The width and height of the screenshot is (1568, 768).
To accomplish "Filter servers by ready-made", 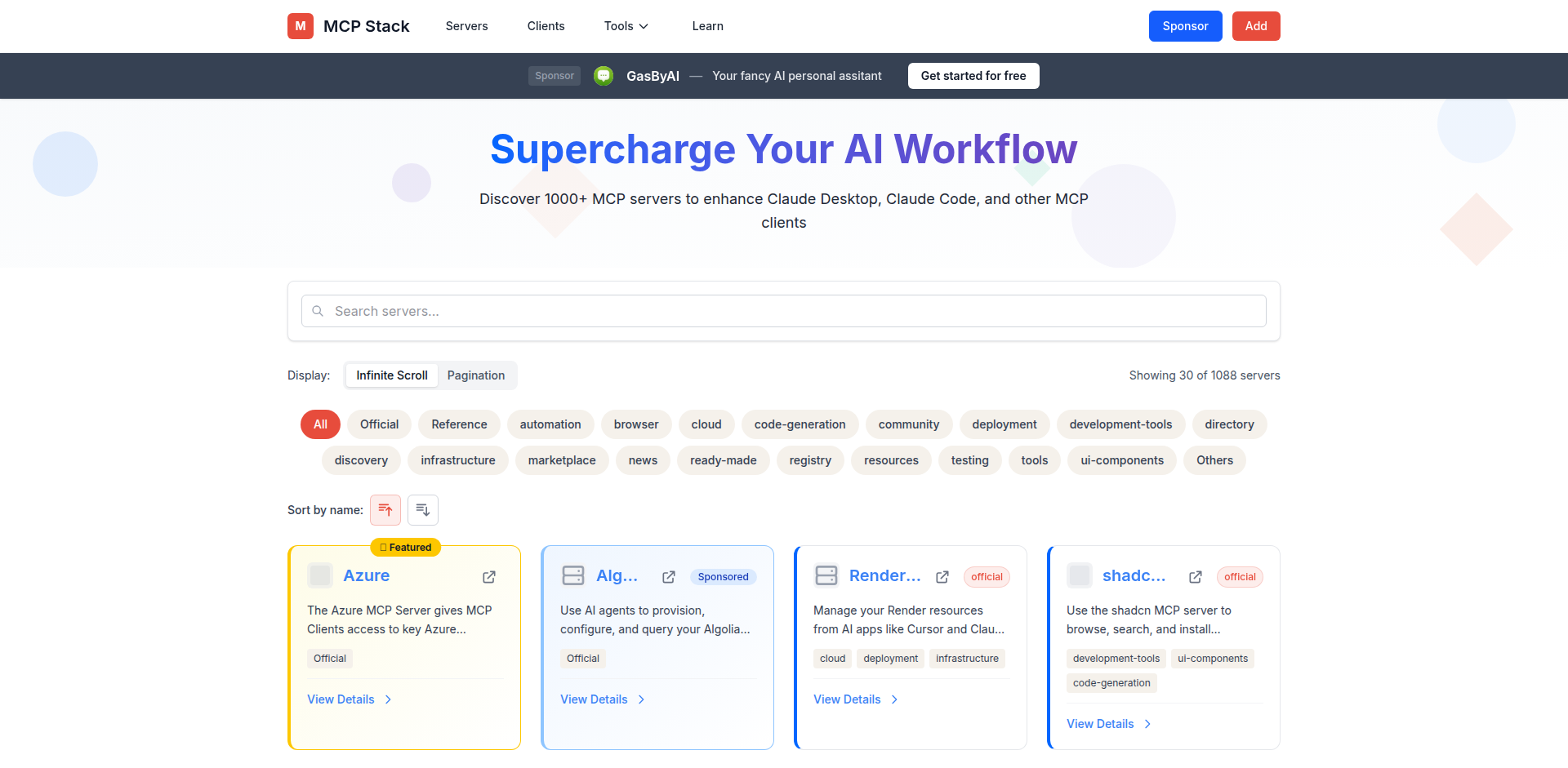I will 724,460.
